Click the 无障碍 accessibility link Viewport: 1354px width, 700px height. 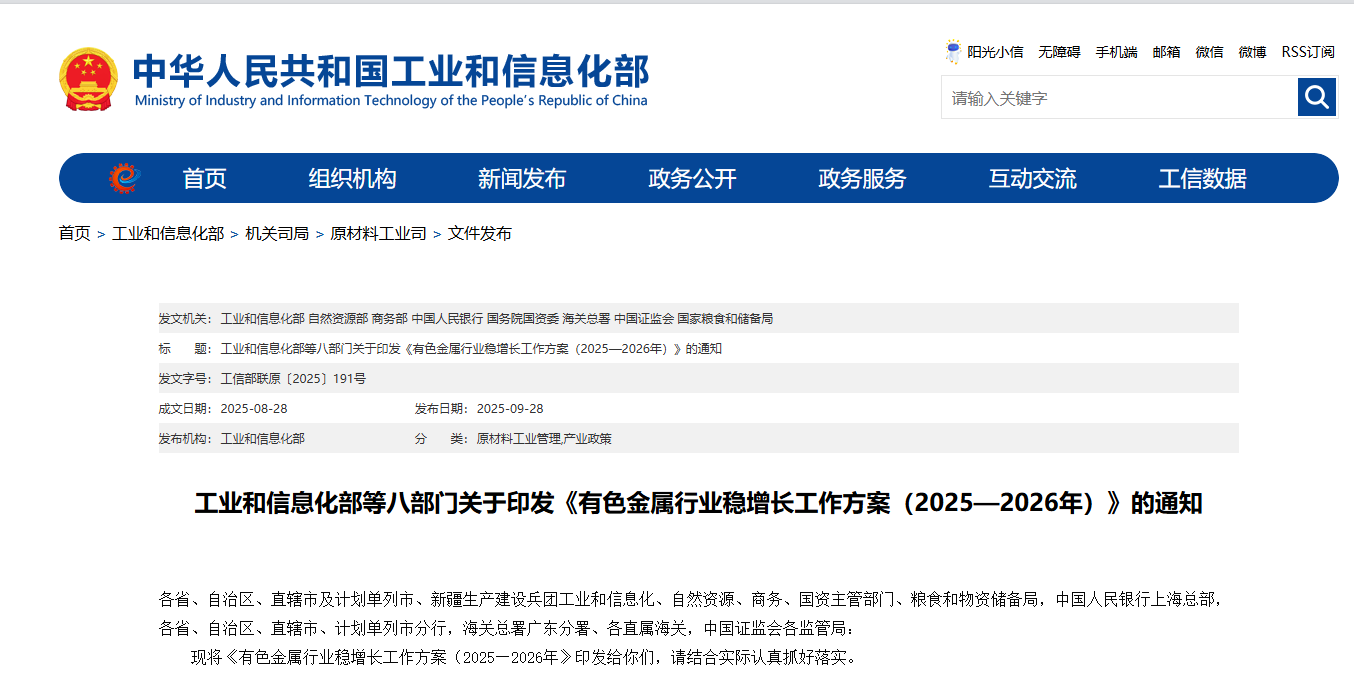(x=1059, y=52)
